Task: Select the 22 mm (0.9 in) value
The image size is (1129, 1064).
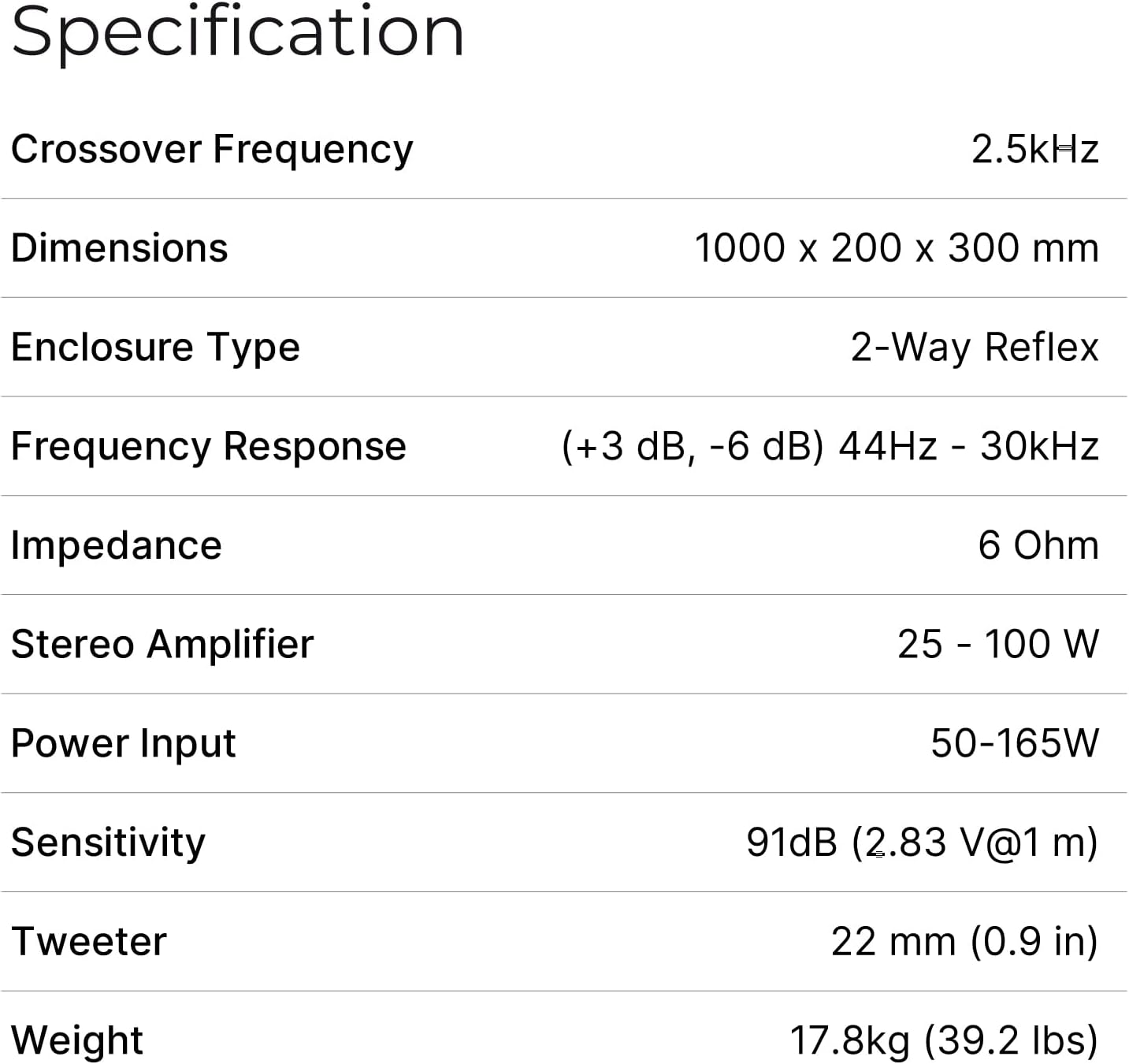Action: [964, 942]
